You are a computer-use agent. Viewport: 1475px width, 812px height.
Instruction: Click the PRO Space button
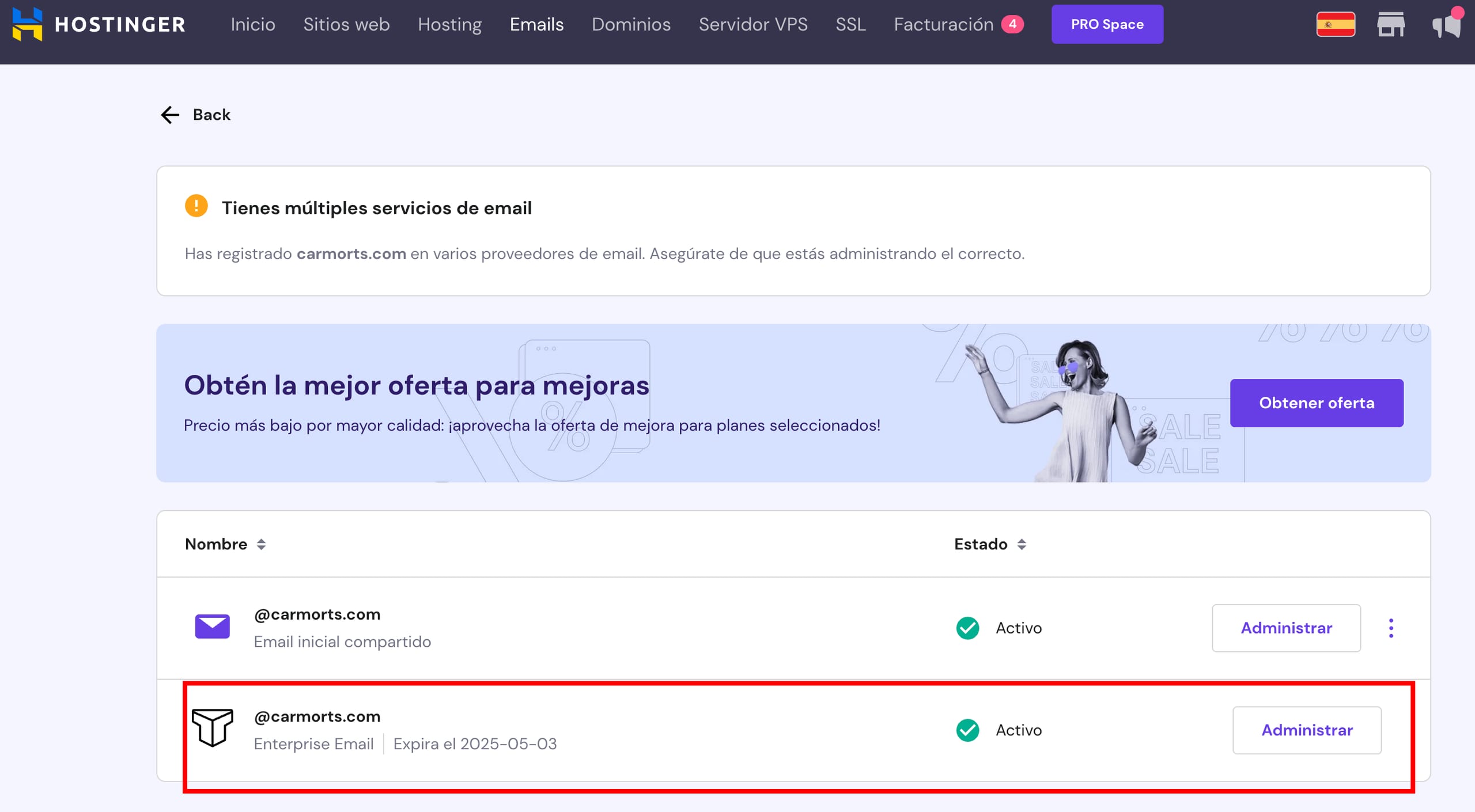click(1107, 24)
